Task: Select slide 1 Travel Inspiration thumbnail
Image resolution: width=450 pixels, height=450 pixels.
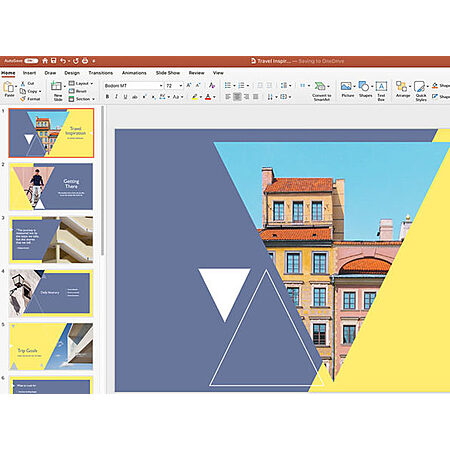Action: pos(51,133)
